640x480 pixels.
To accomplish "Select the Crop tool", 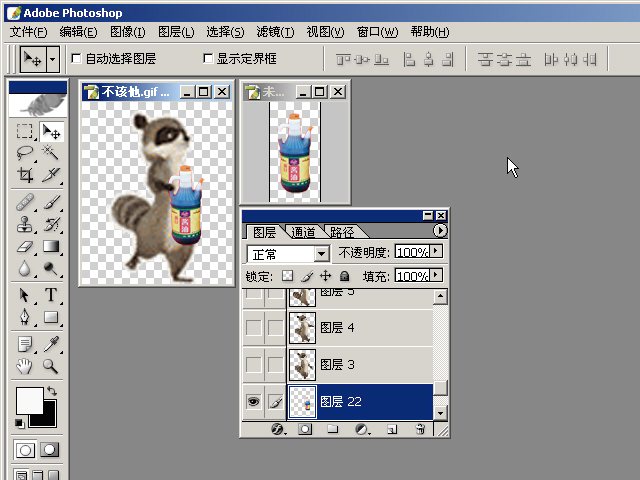I will click(x=25, y=175).
